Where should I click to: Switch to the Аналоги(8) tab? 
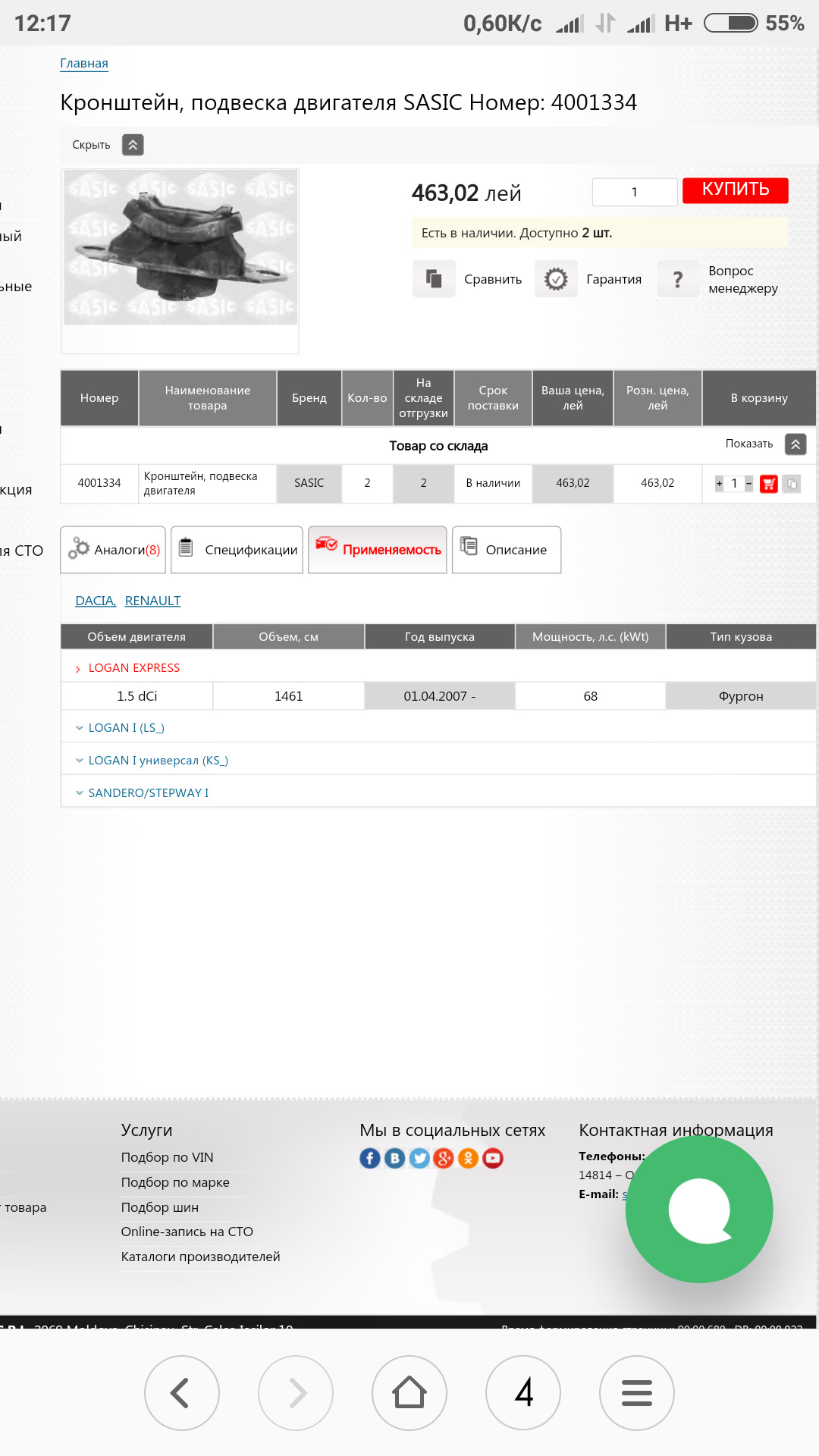tap(113, 550)
